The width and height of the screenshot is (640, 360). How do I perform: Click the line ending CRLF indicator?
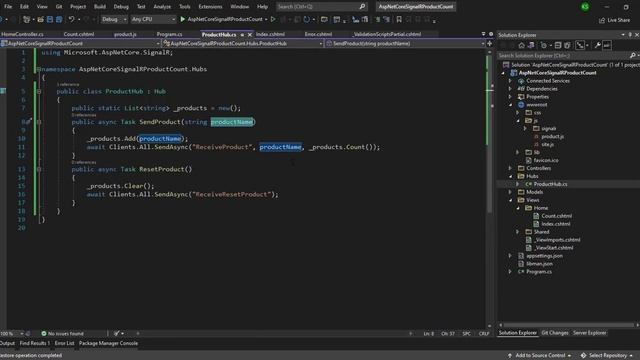click(484, 333)
